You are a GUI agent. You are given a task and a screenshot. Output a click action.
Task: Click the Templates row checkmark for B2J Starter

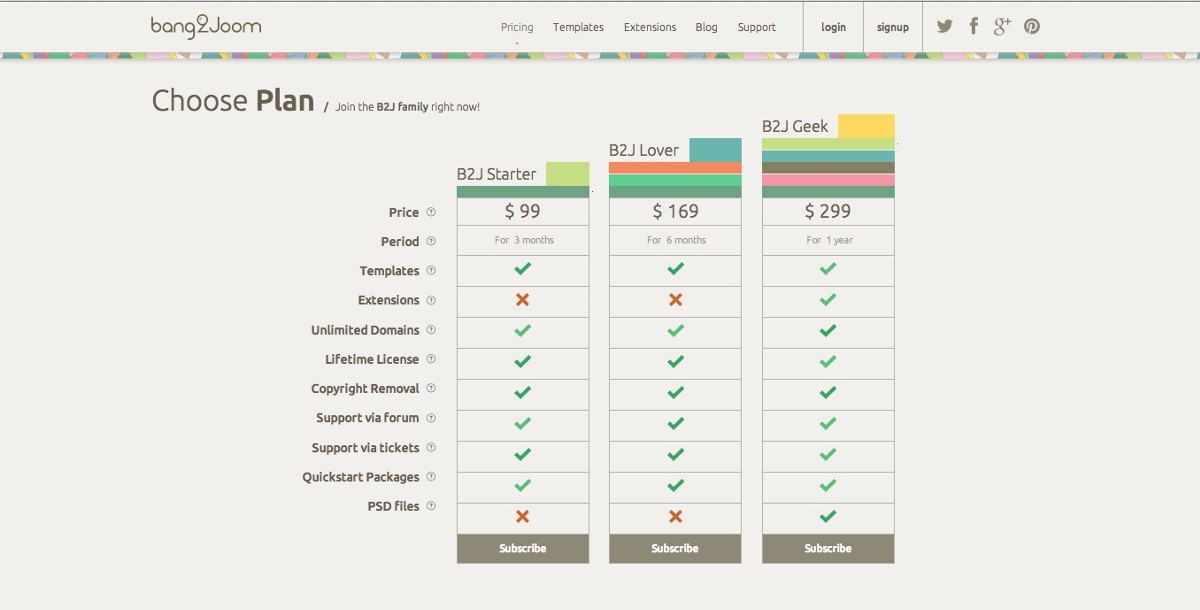coord(522,269)
